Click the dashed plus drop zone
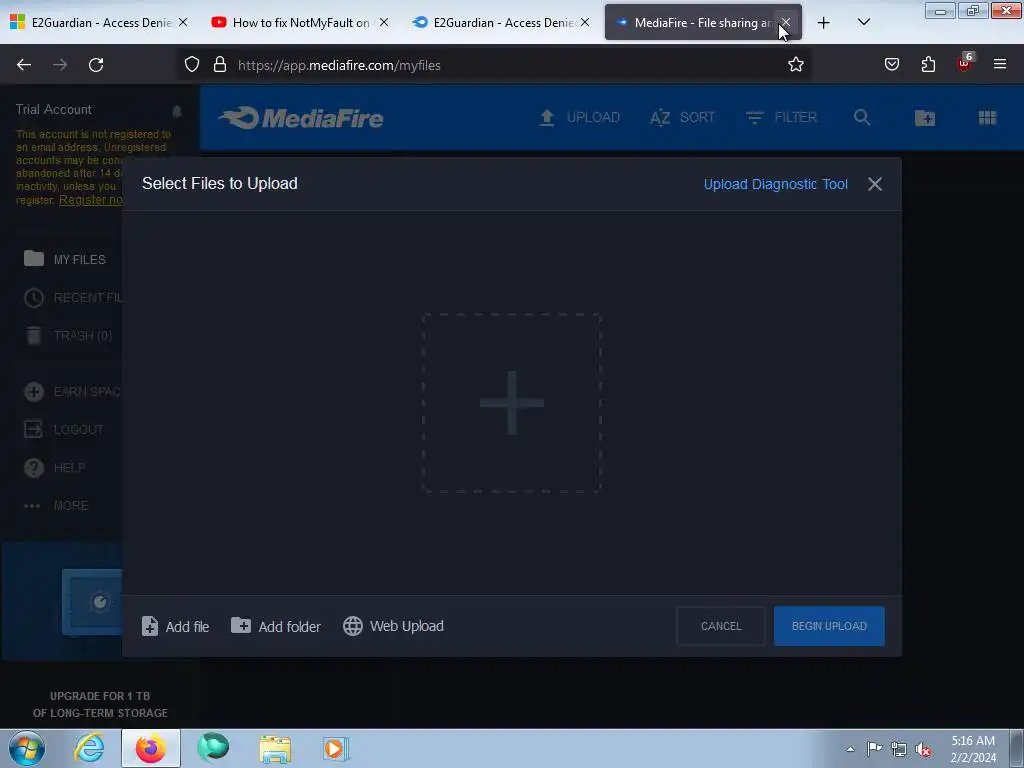Viewport: 1024px width, 768px height. point(511,402)
